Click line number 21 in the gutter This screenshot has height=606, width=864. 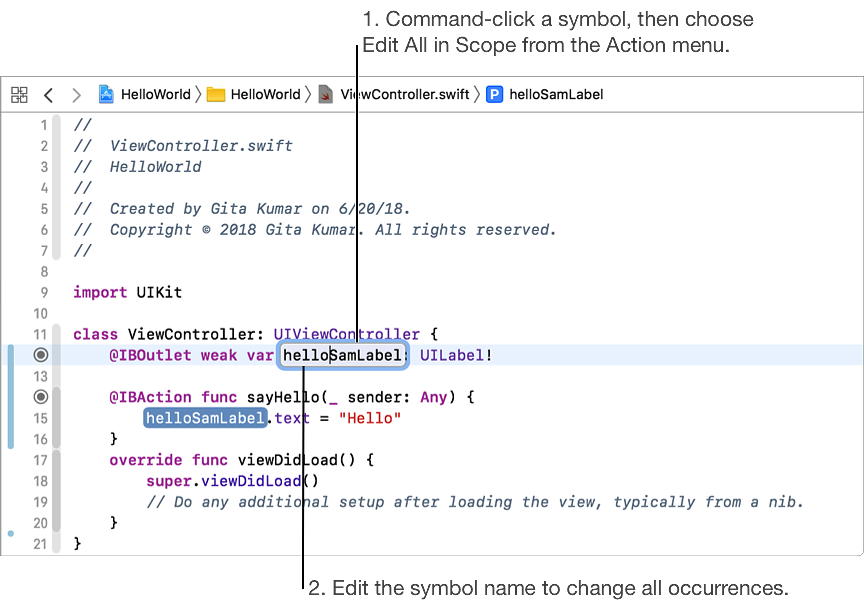(x=40, y=544)
